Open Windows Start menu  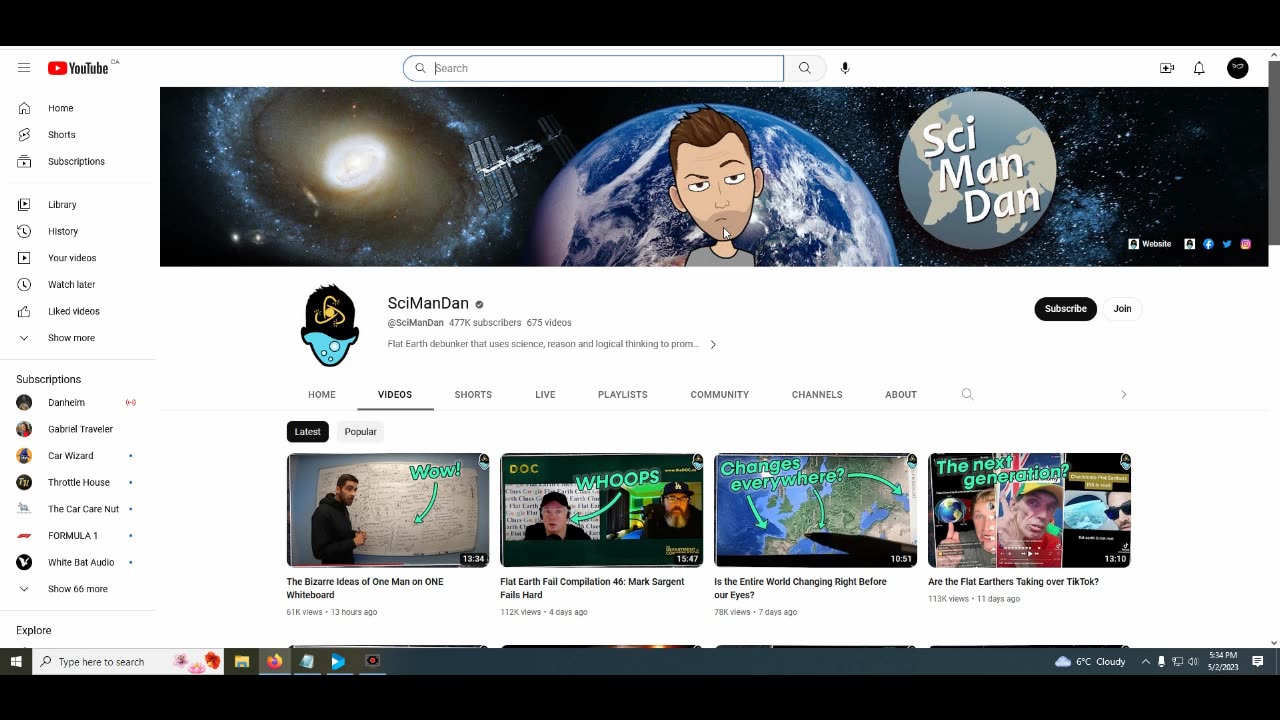[x=16, y=661]
